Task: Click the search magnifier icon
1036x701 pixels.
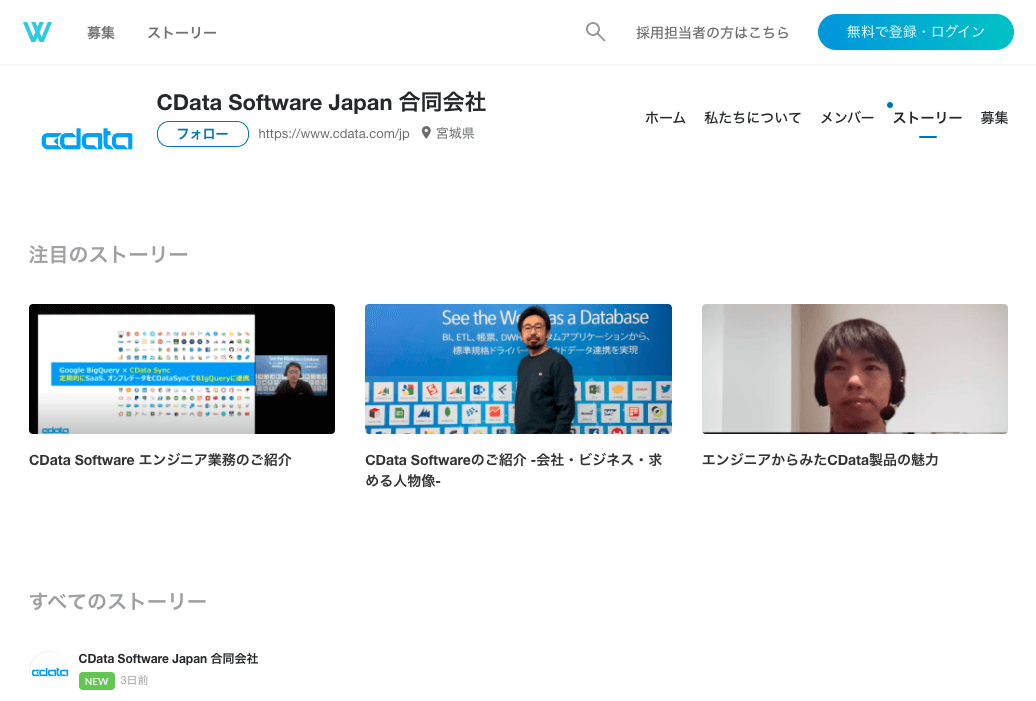Action: [595, 32]
